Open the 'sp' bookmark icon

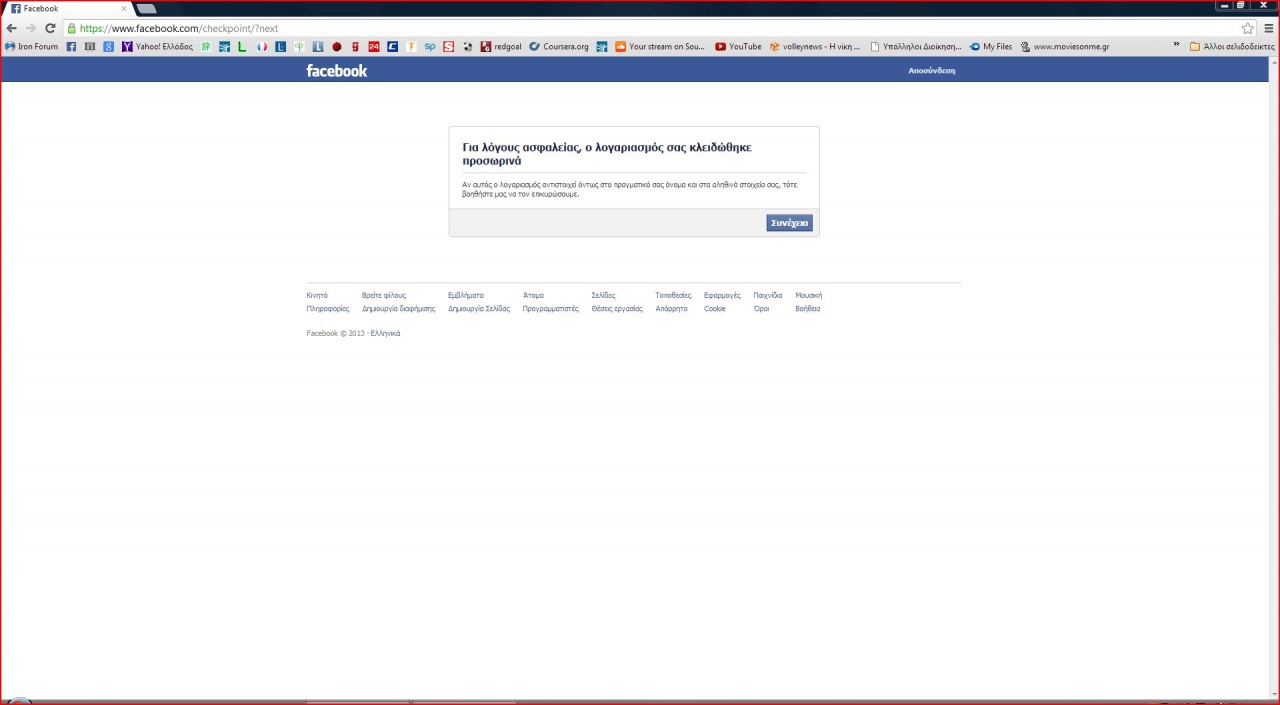coord(430,46)
